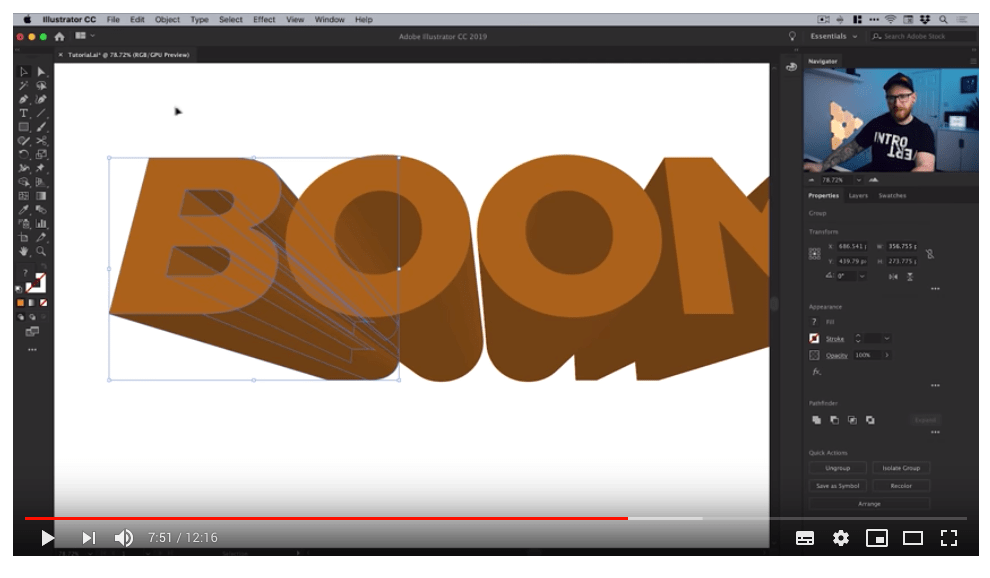990x578 pixels.
Task: Click the Minus Front pathfinder icon
Action: click(x=835, y=420)
